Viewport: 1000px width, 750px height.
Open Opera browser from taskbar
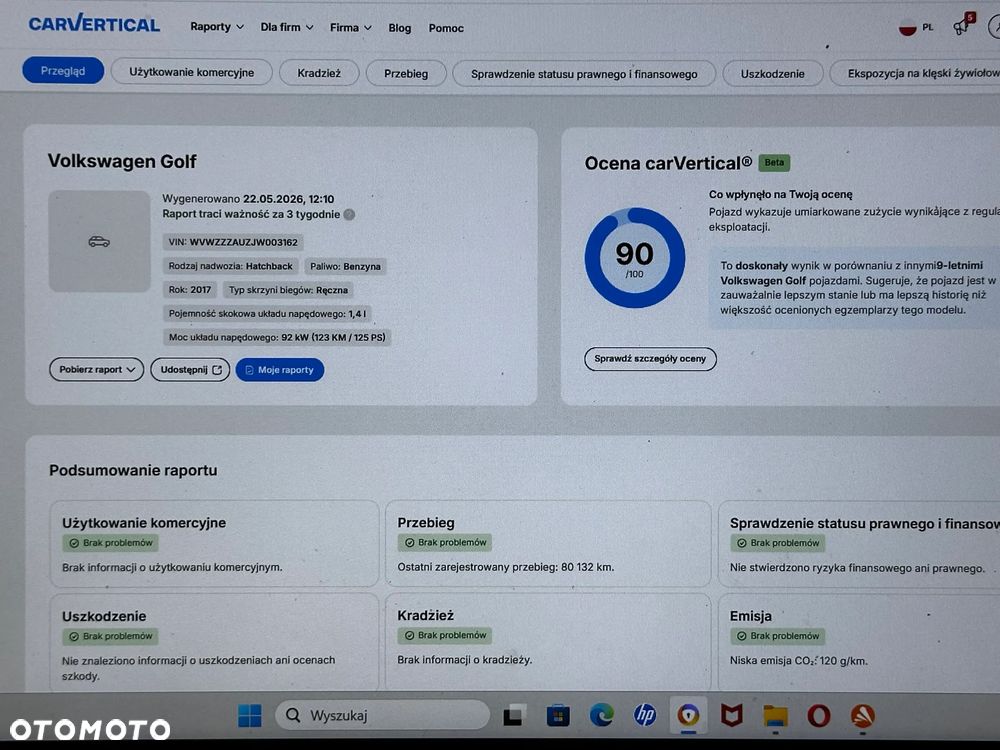click(818, 716)
